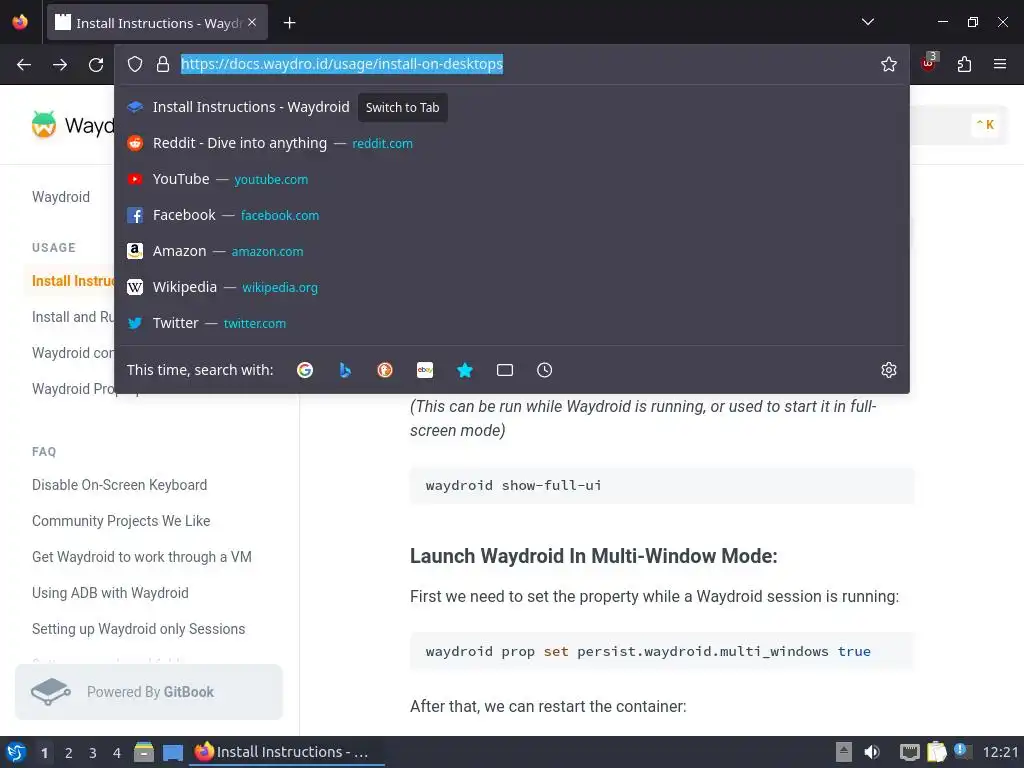The width and height of the screenshot is (1024, 768).
Task: Open the update notification tray icon
Action: tap(962, 751)
